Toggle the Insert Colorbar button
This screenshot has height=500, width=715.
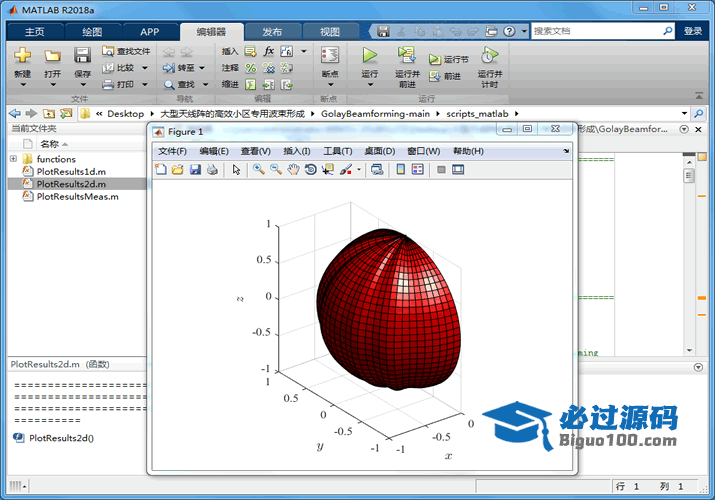tap(401, 170)
